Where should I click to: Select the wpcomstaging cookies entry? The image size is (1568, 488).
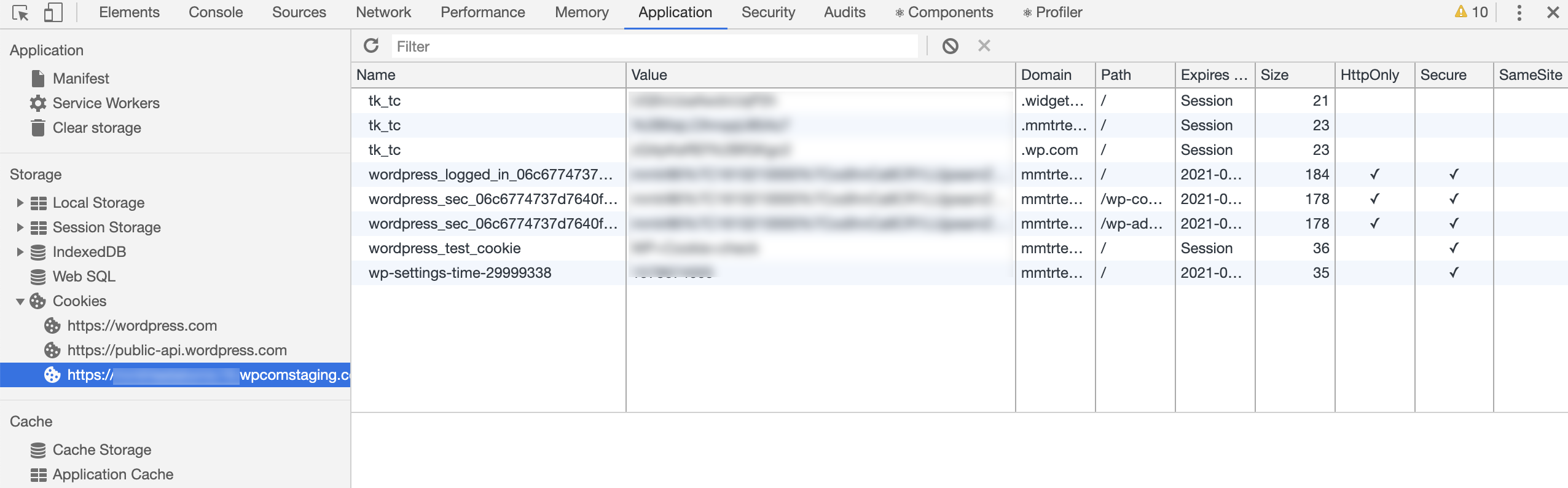point(175,375)
